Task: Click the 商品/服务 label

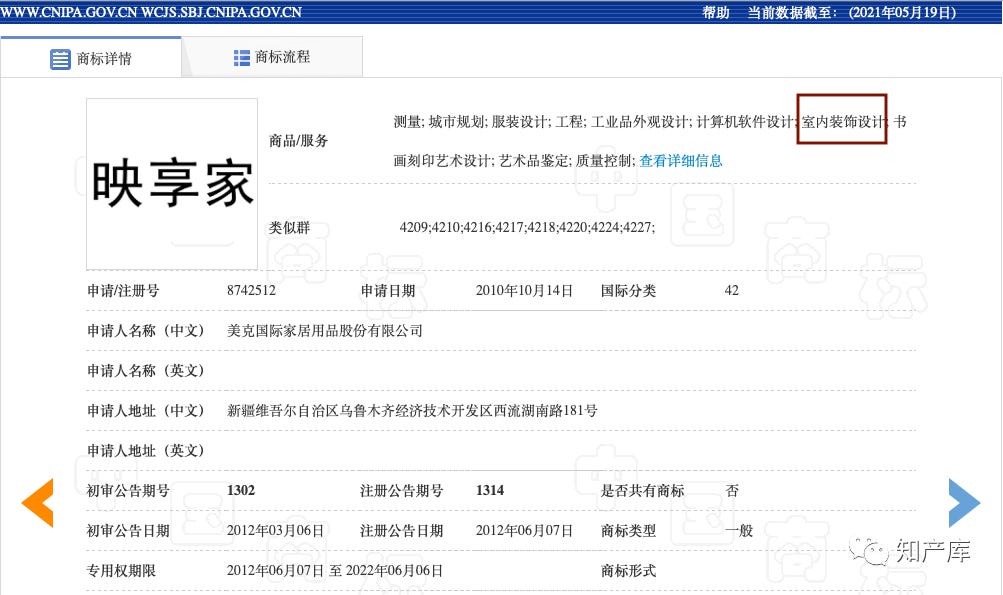Action: [x=299, y=141]
